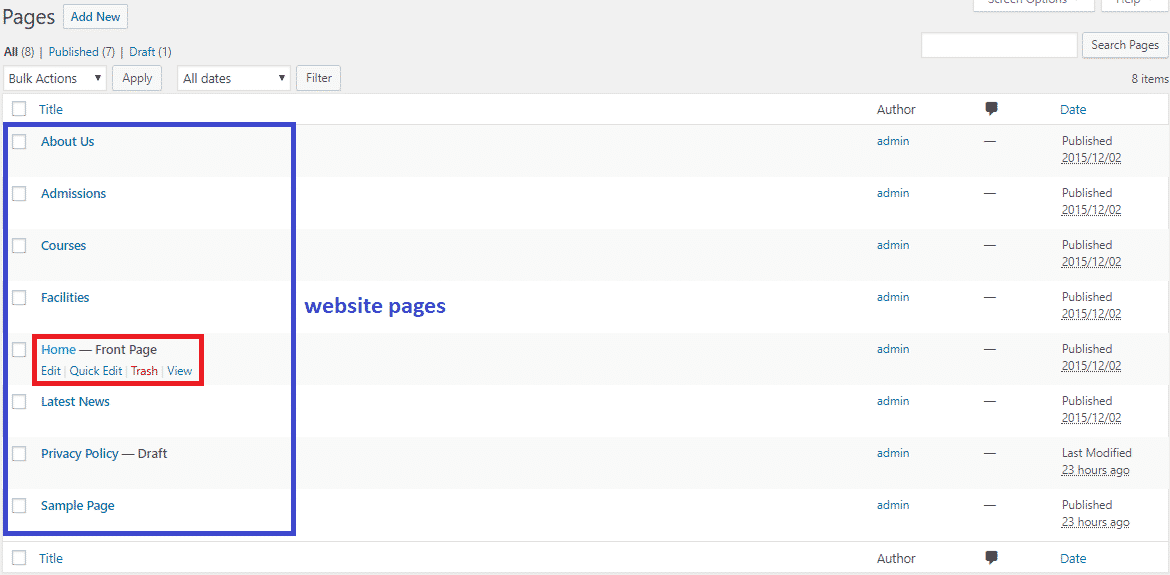This screenshot has height=575, width=1170.
Task: Click the 23 hours ago date for Sample Page
Action: coord(1095,521)
